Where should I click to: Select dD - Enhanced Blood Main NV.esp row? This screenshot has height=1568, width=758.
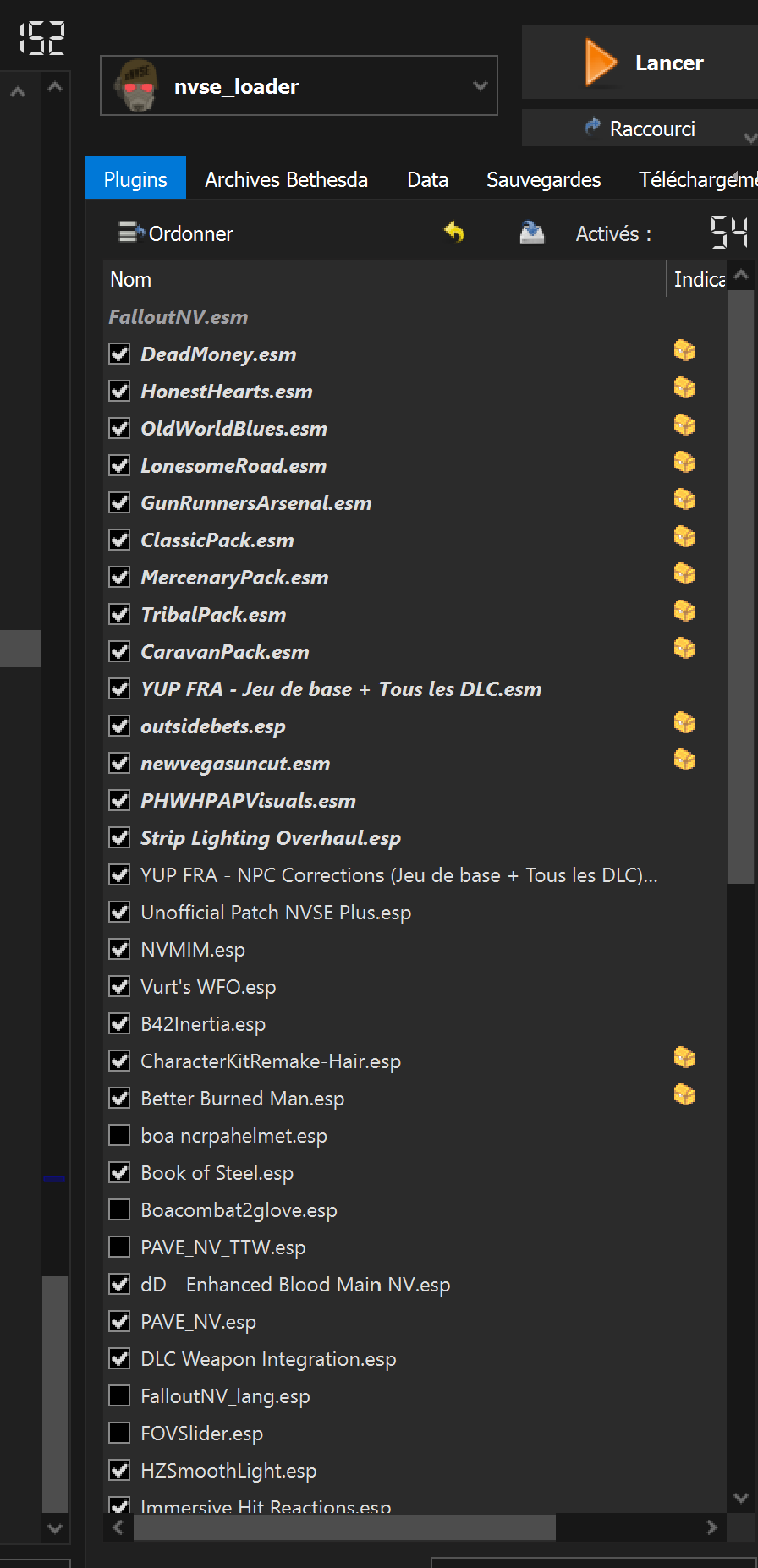415,1284
